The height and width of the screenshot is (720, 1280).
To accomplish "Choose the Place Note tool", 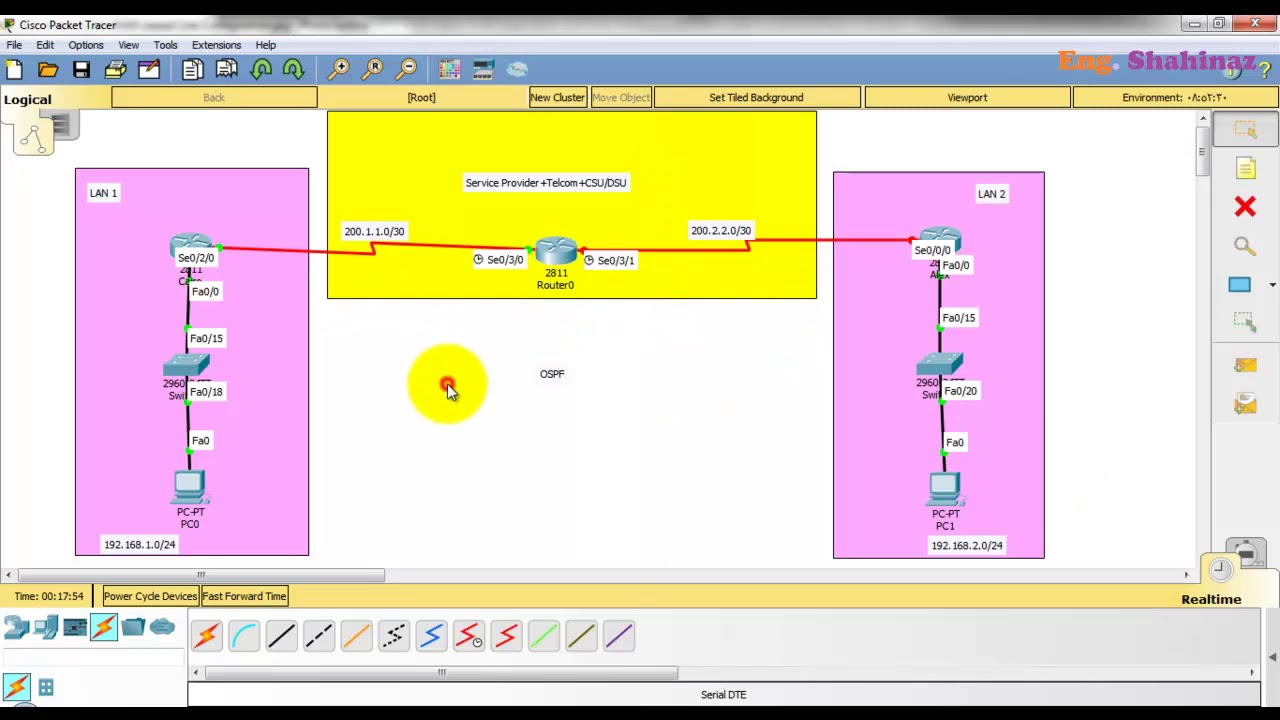I will coord(1245,168).
